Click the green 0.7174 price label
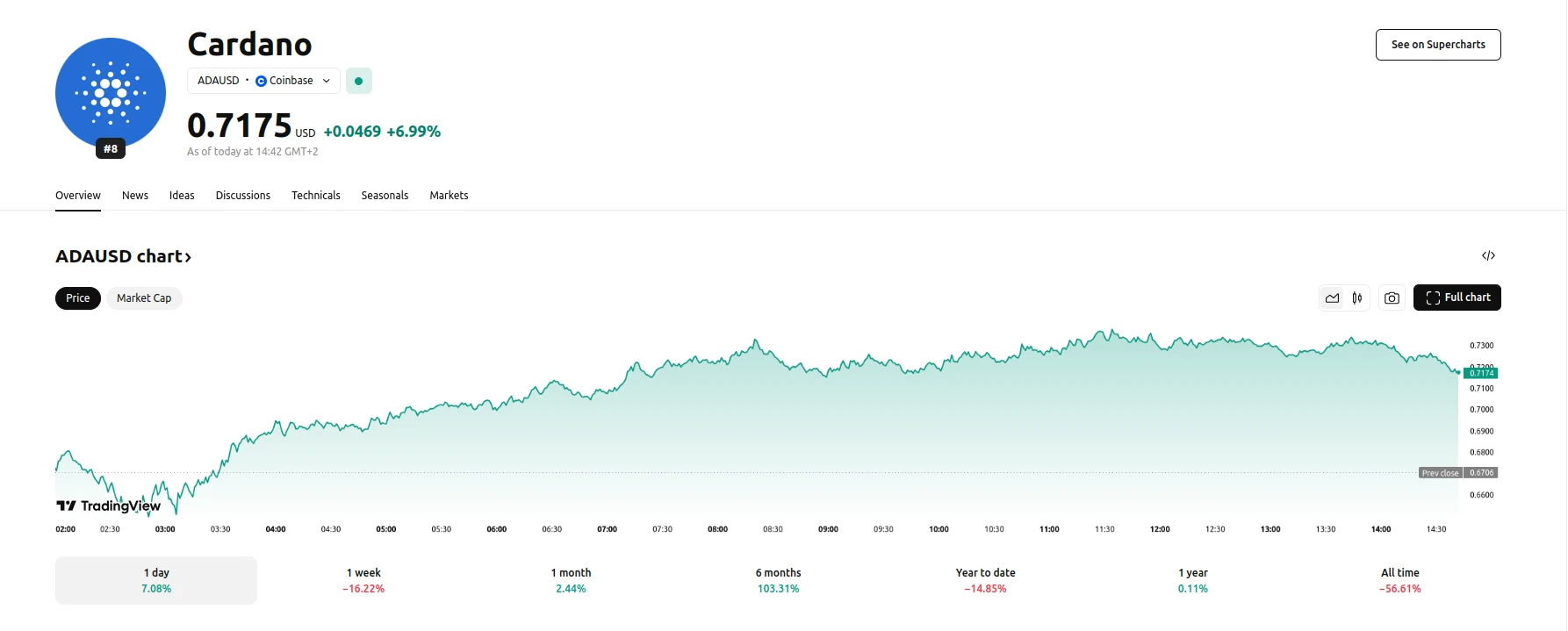Image resolution: width=1568 pixels, height=631 pixels. [x=1481, y=373]
